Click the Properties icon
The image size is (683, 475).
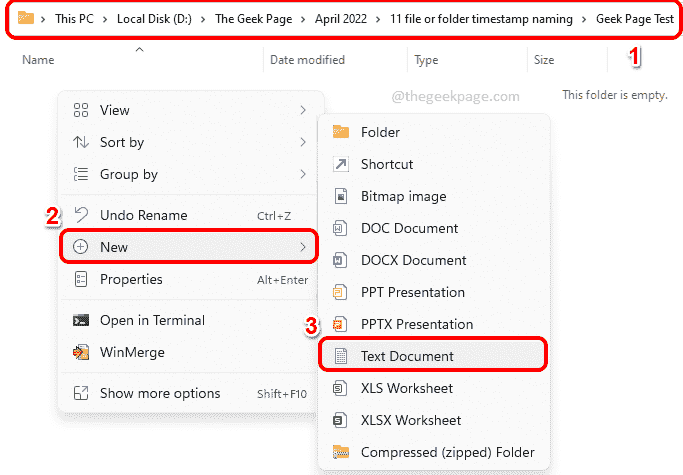(x=81, y=279)
